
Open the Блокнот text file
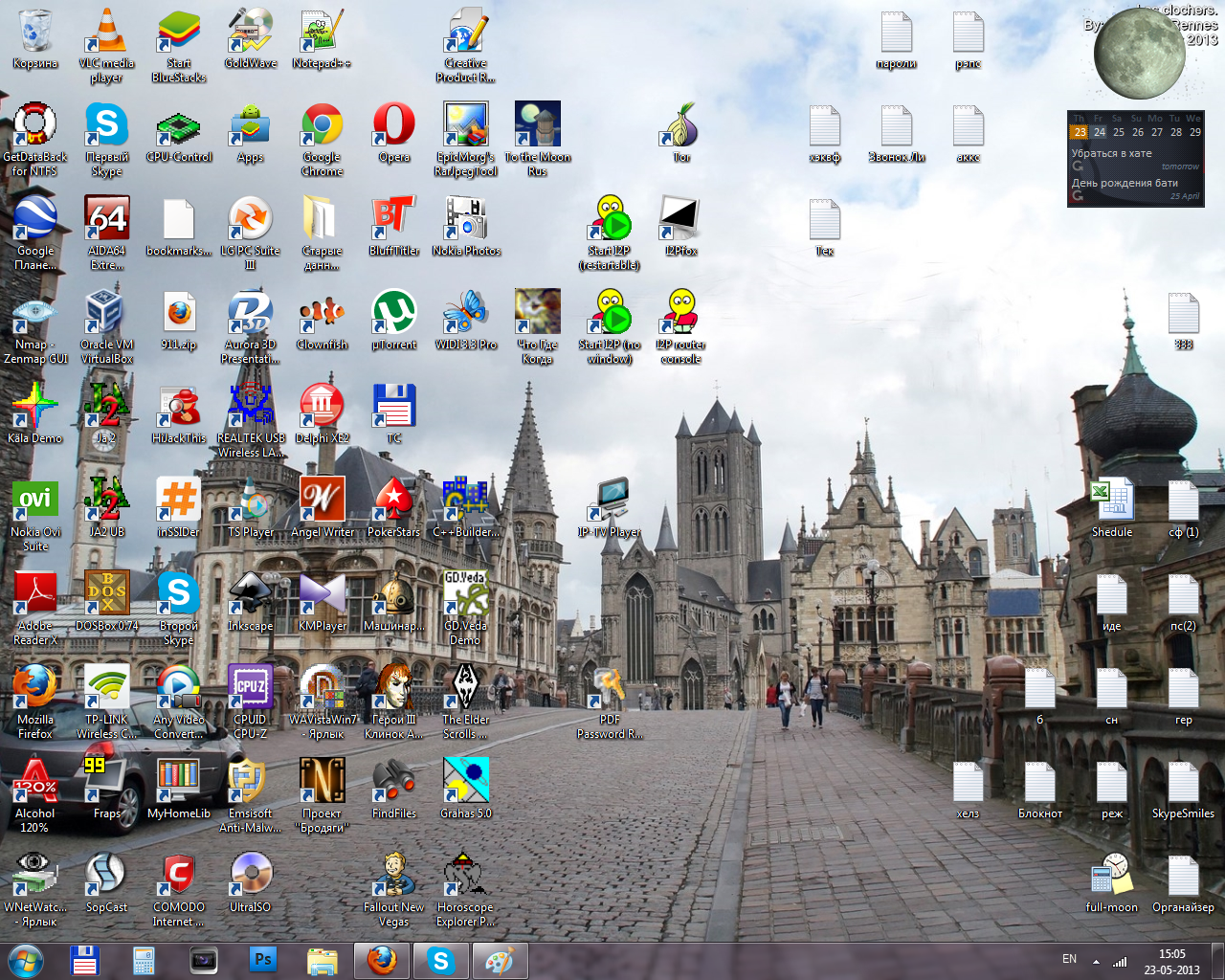1040,790
